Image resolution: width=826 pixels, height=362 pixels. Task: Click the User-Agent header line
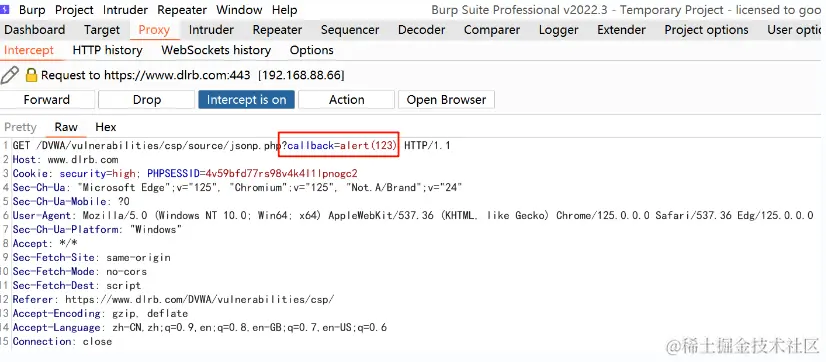414,215
